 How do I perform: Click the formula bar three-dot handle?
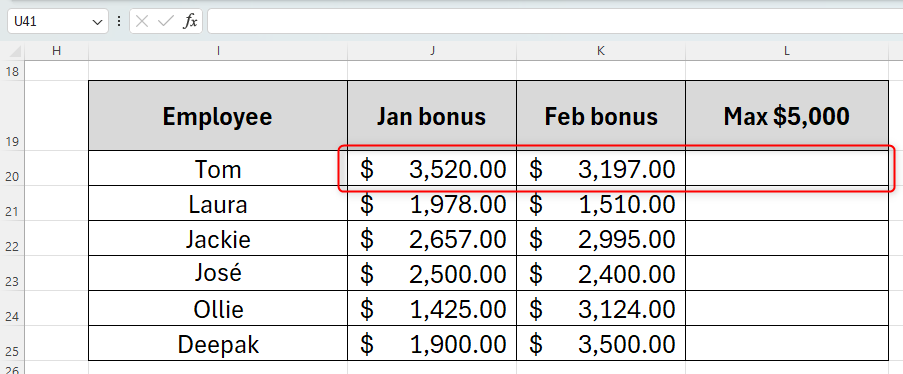pos(119,22)
